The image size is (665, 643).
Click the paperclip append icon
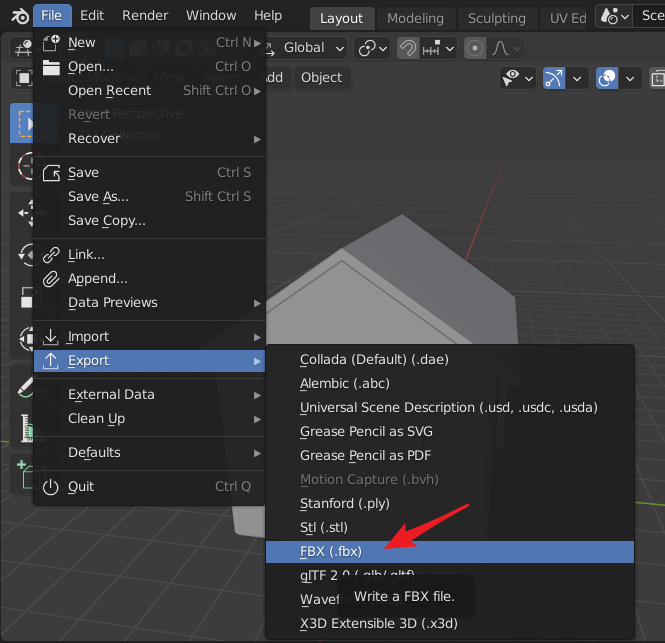pyautogui.click(x=51, y=279)
